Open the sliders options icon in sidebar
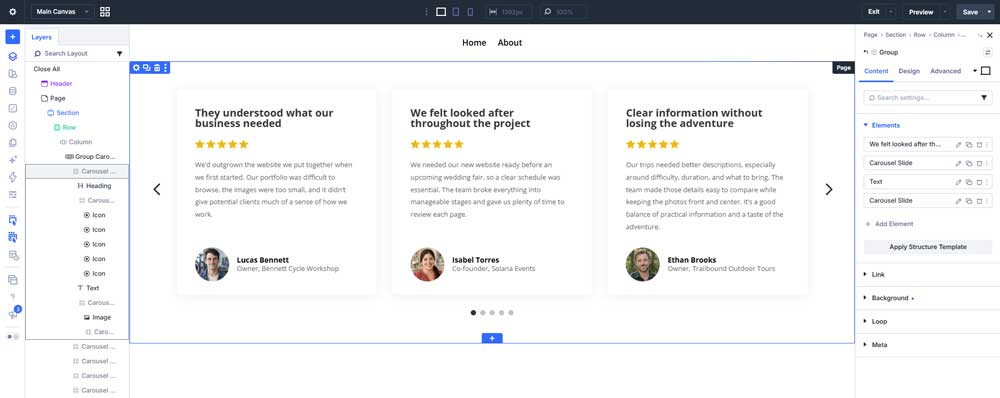Screen dimensions: 1000x398 [x=13, y=194]
